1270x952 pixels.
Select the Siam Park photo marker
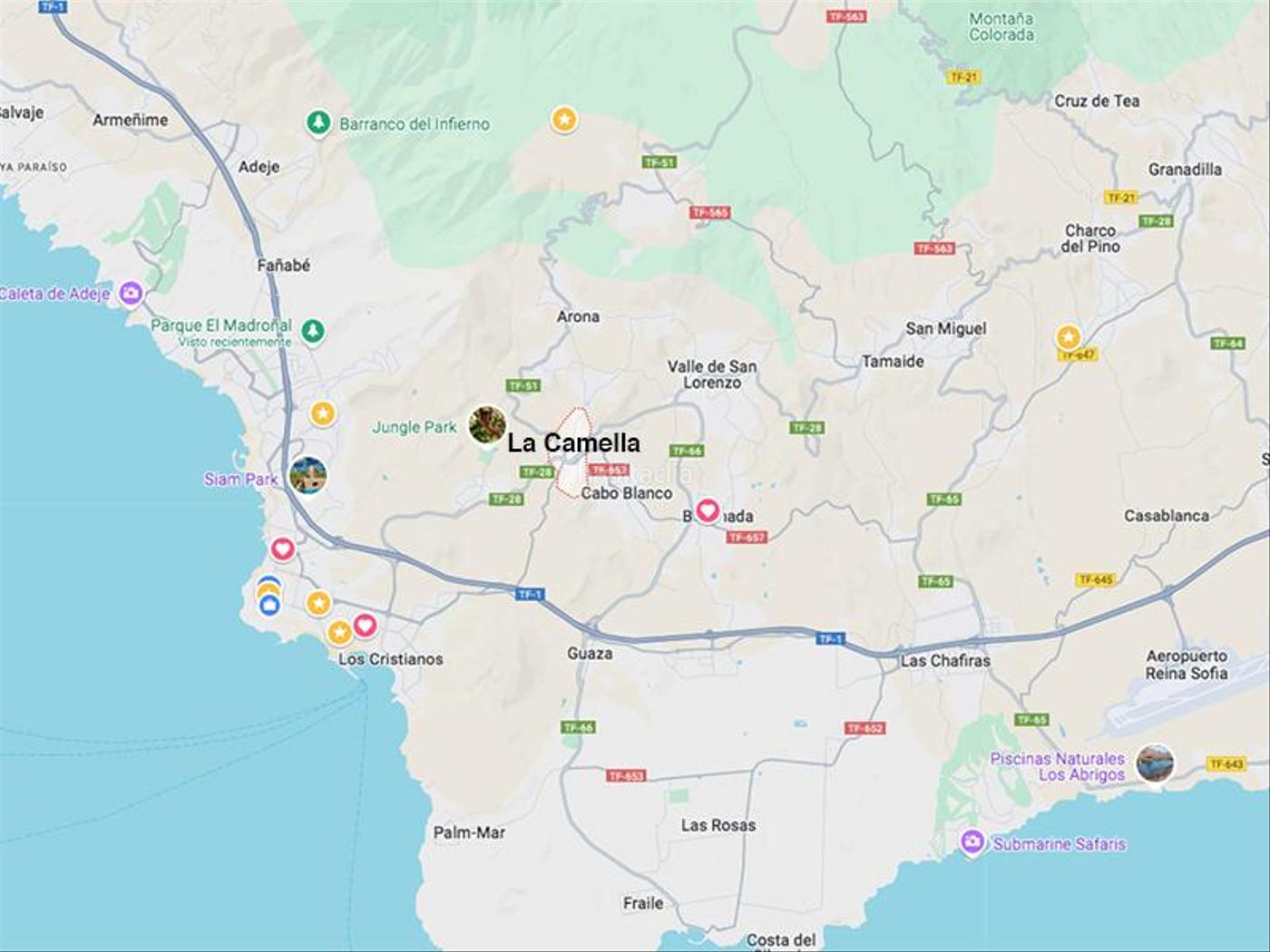[x=308, y=475]
